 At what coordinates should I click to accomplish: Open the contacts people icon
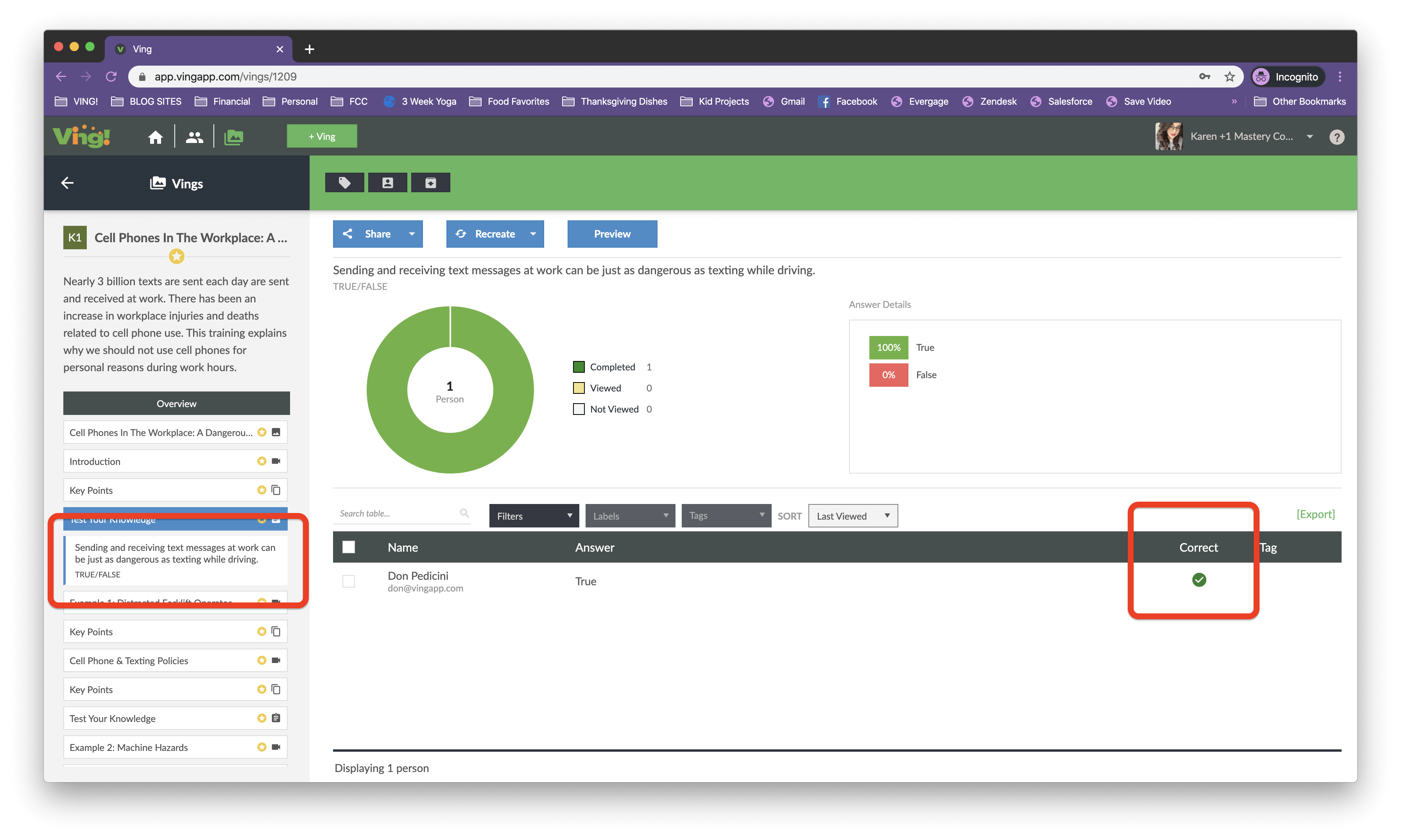[194, 137]
